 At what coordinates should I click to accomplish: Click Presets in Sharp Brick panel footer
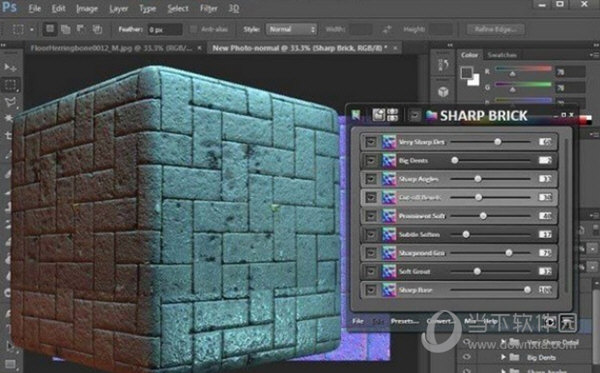tap(404, 321)
